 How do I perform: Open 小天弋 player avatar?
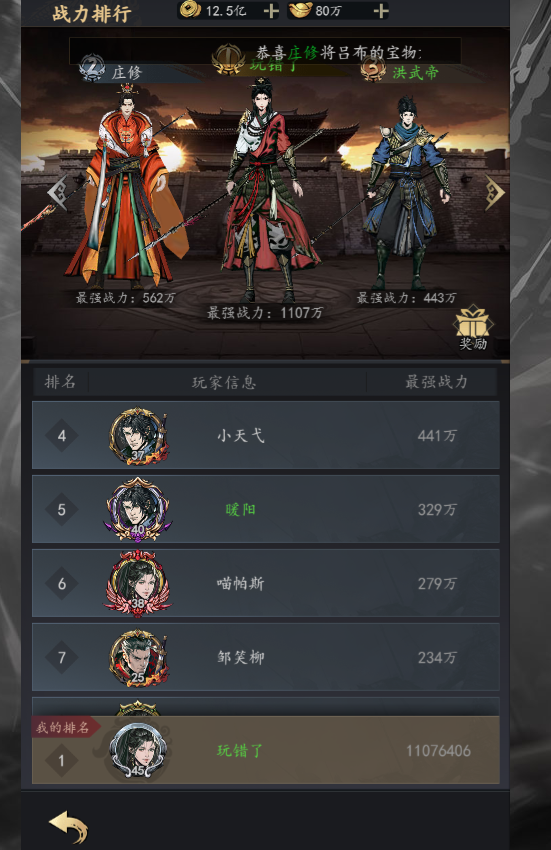coord(138,436)
